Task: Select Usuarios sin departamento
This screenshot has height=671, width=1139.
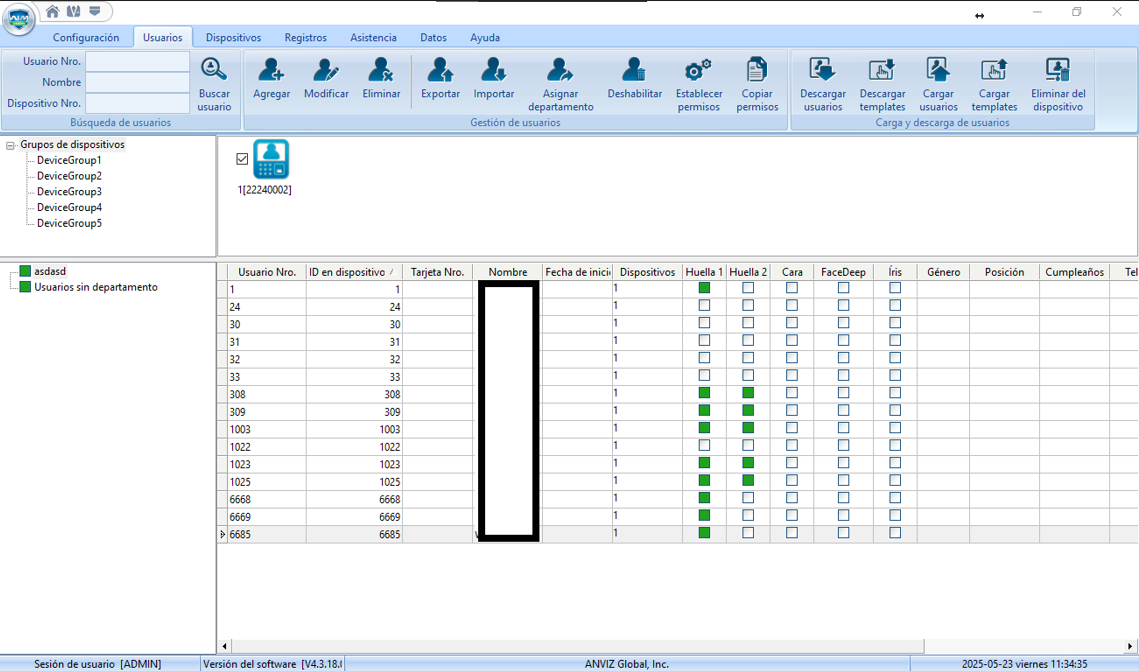Action: click(96, 287)
